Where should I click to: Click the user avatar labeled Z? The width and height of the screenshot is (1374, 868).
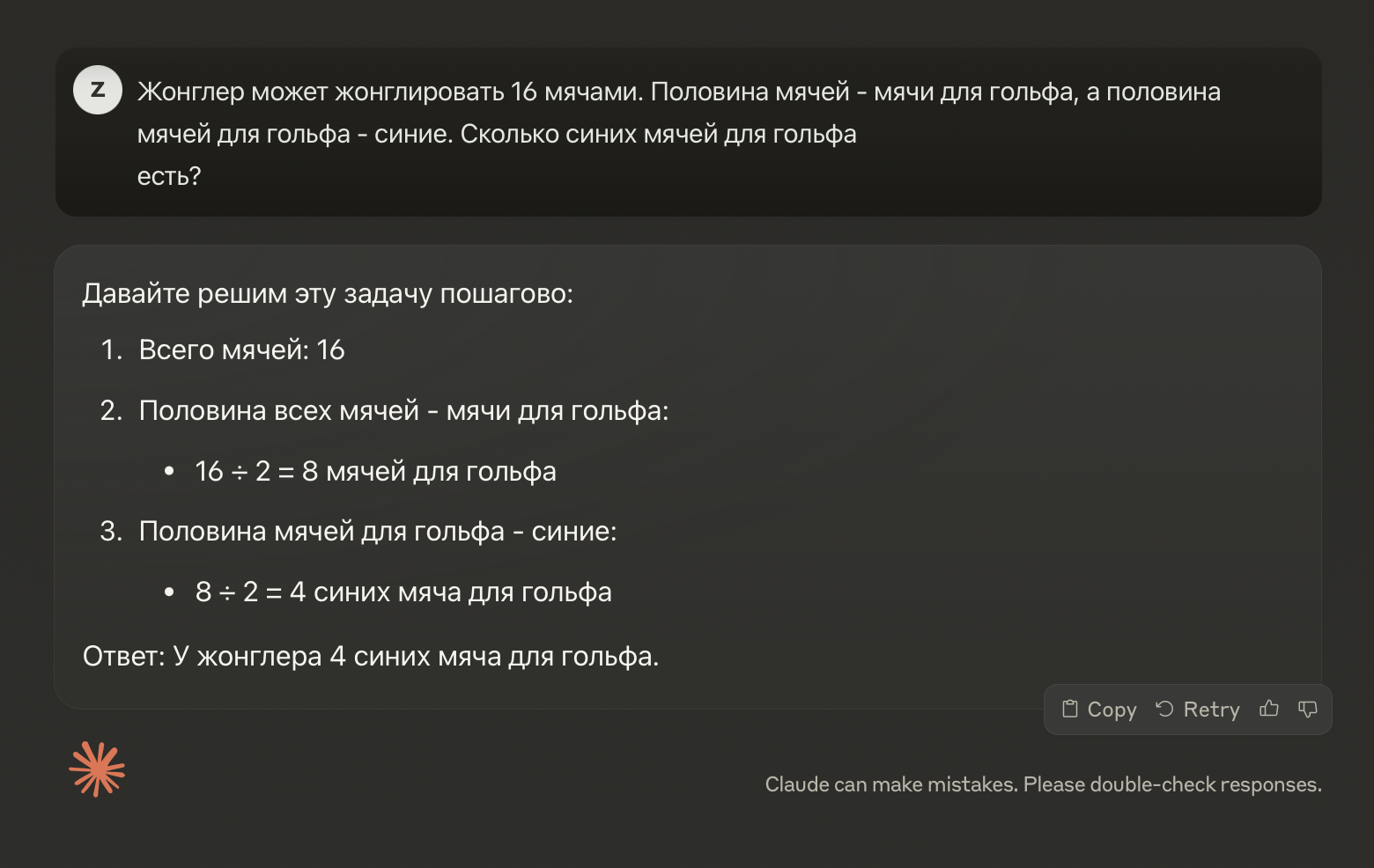(98, 90)
